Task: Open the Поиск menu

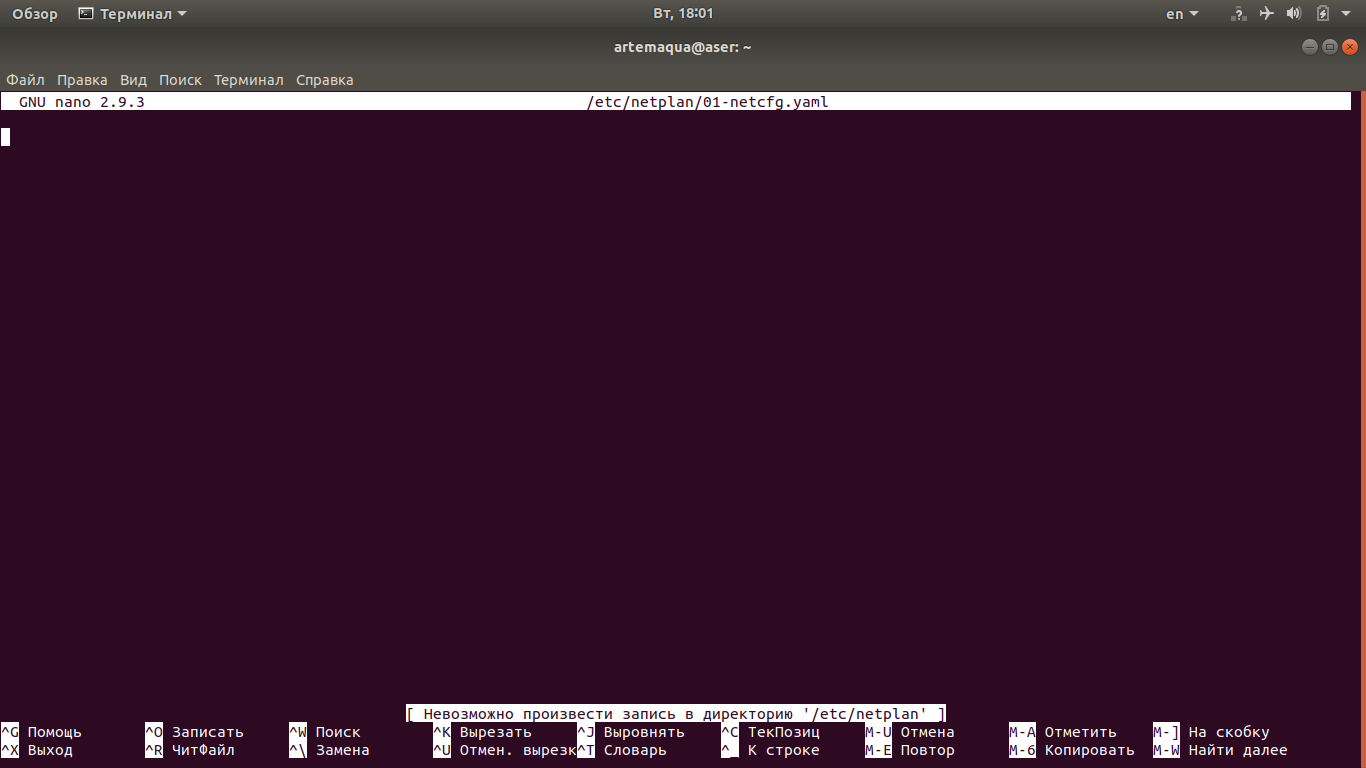Action: coord(180,80)
